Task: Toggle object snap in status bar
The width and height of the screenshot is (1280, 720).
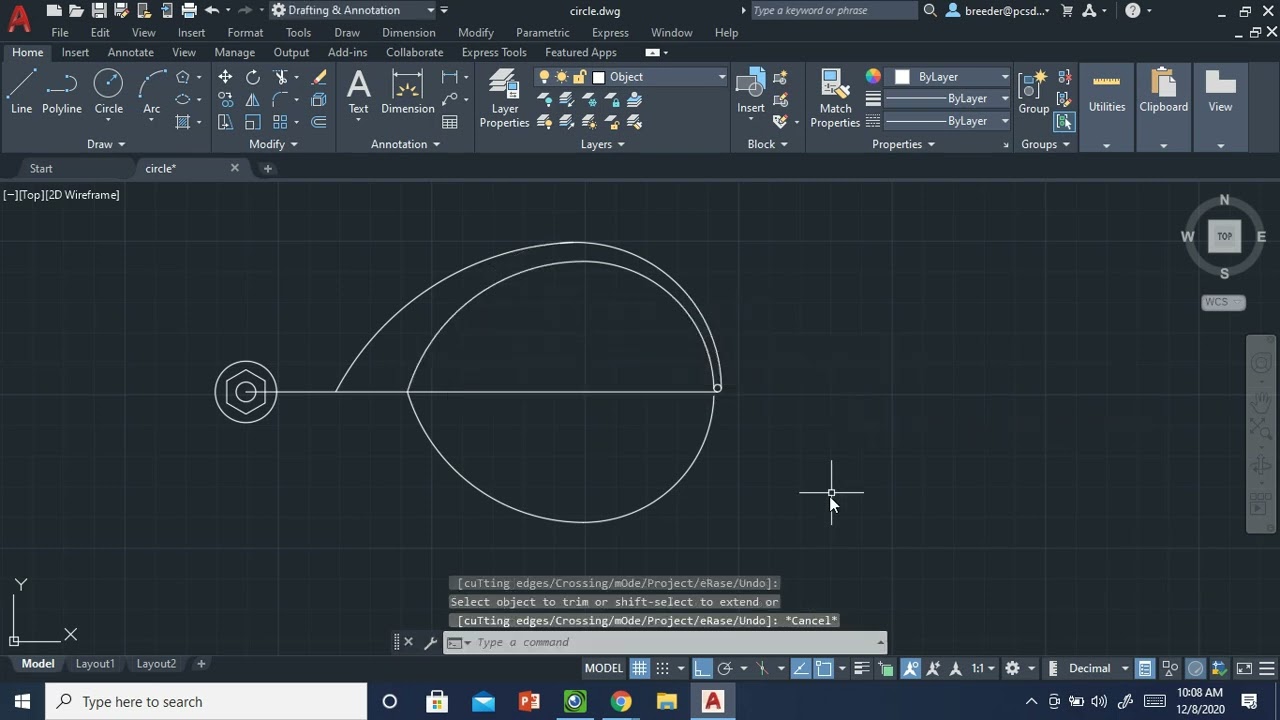Action: (x=823, y=668)
